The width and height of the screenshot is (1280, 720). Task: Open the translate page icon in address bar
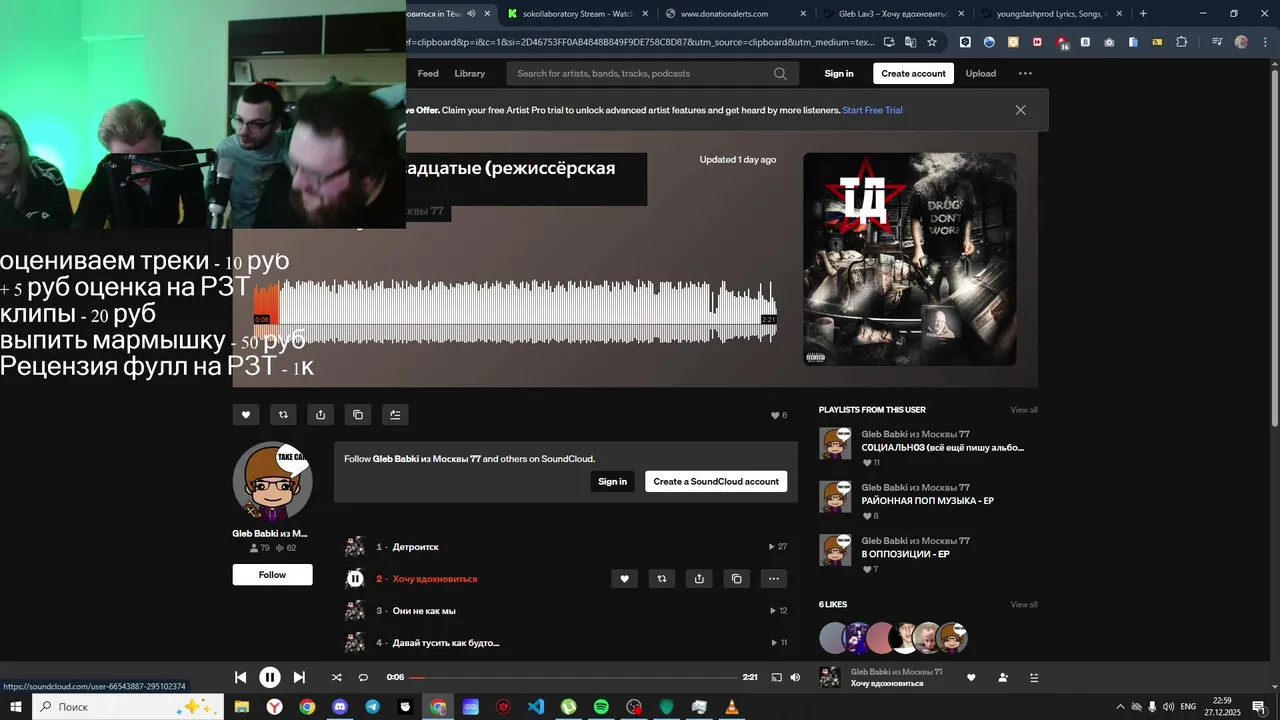[910, 42]
